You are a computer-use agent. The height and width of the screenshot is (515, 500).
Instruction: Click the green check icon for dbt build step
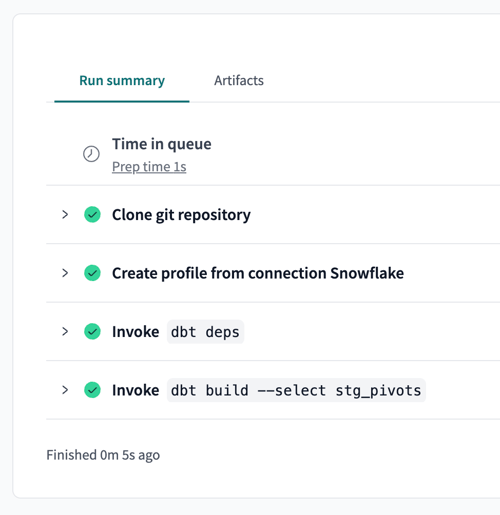tap(92, 390)
